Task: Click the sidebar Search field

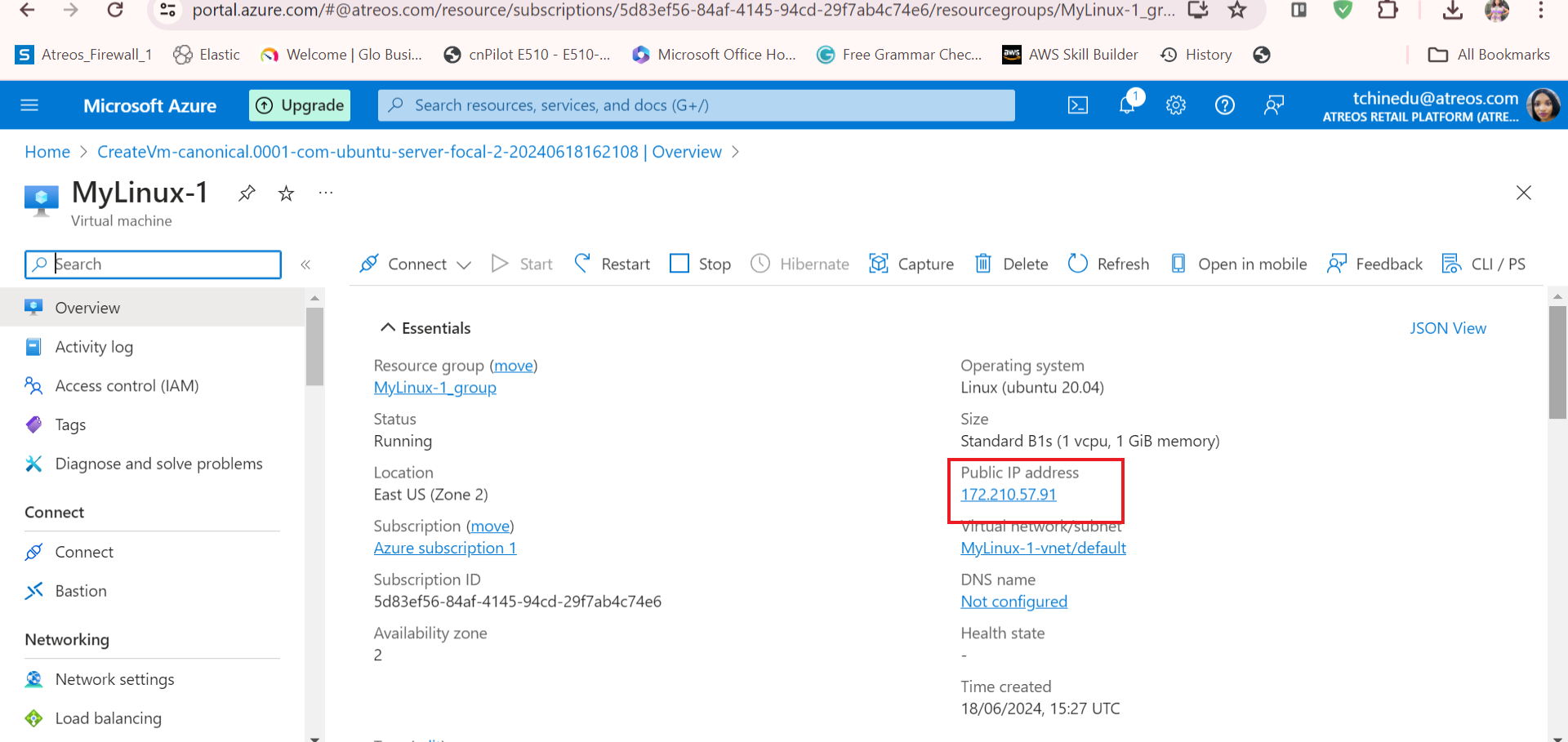Action: pos(153,264)
